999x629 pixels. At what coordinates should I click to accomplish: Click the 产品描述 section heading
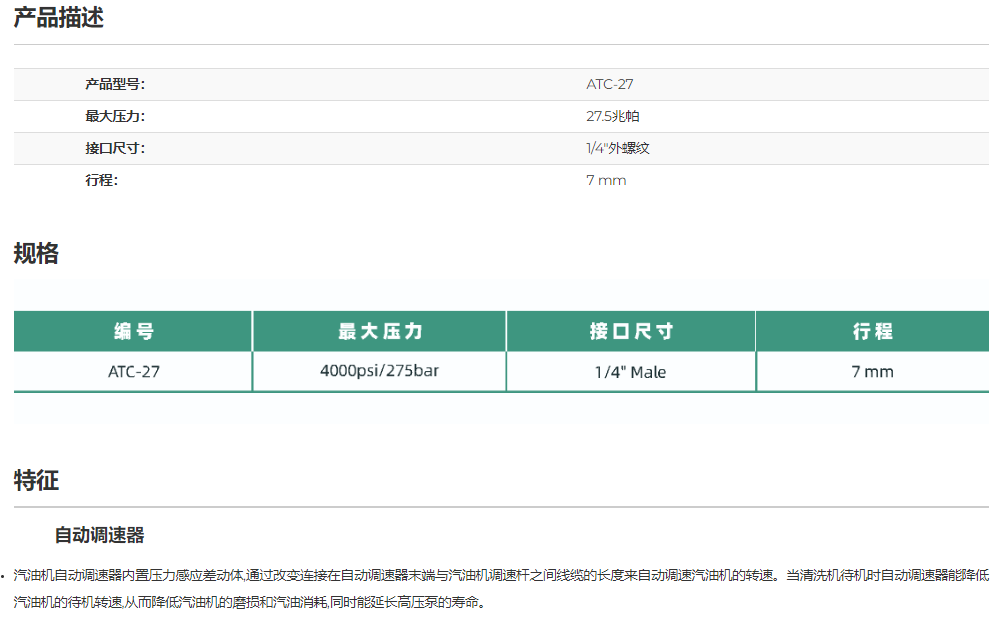(x=58, y=18)
